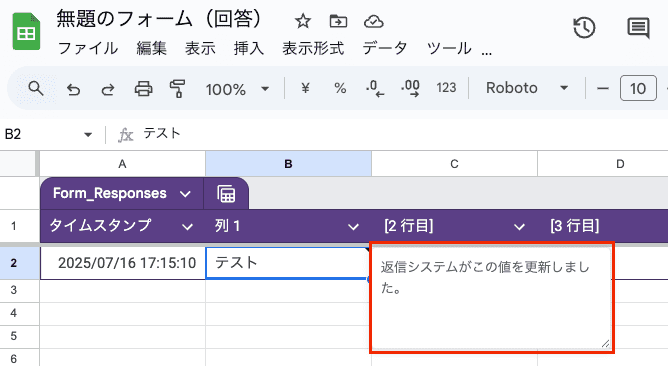Click the table calculator icon beside Form_Responses
Viewport: 668px width, 366px height.
coord(226,194)
